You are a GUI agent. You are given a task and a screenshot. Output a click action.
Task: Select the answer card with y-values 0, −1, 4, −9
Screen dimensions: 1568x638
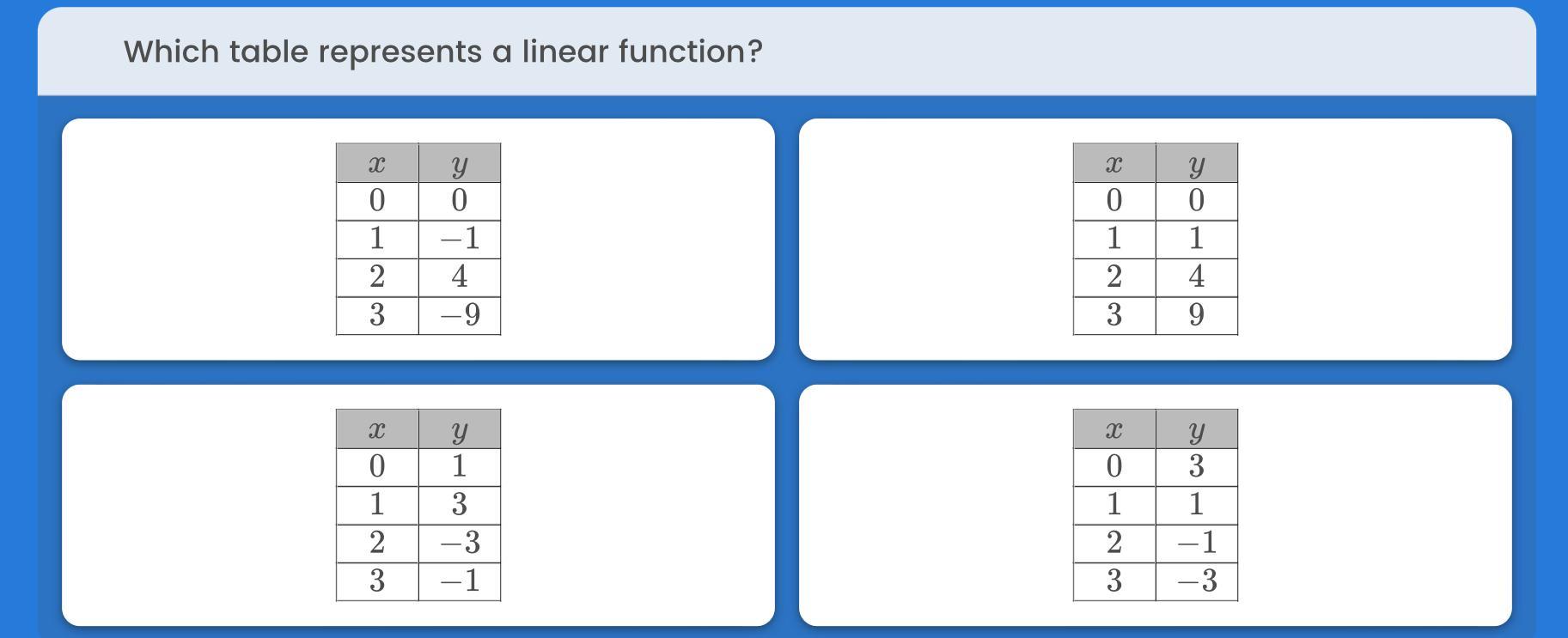(418, 239)
